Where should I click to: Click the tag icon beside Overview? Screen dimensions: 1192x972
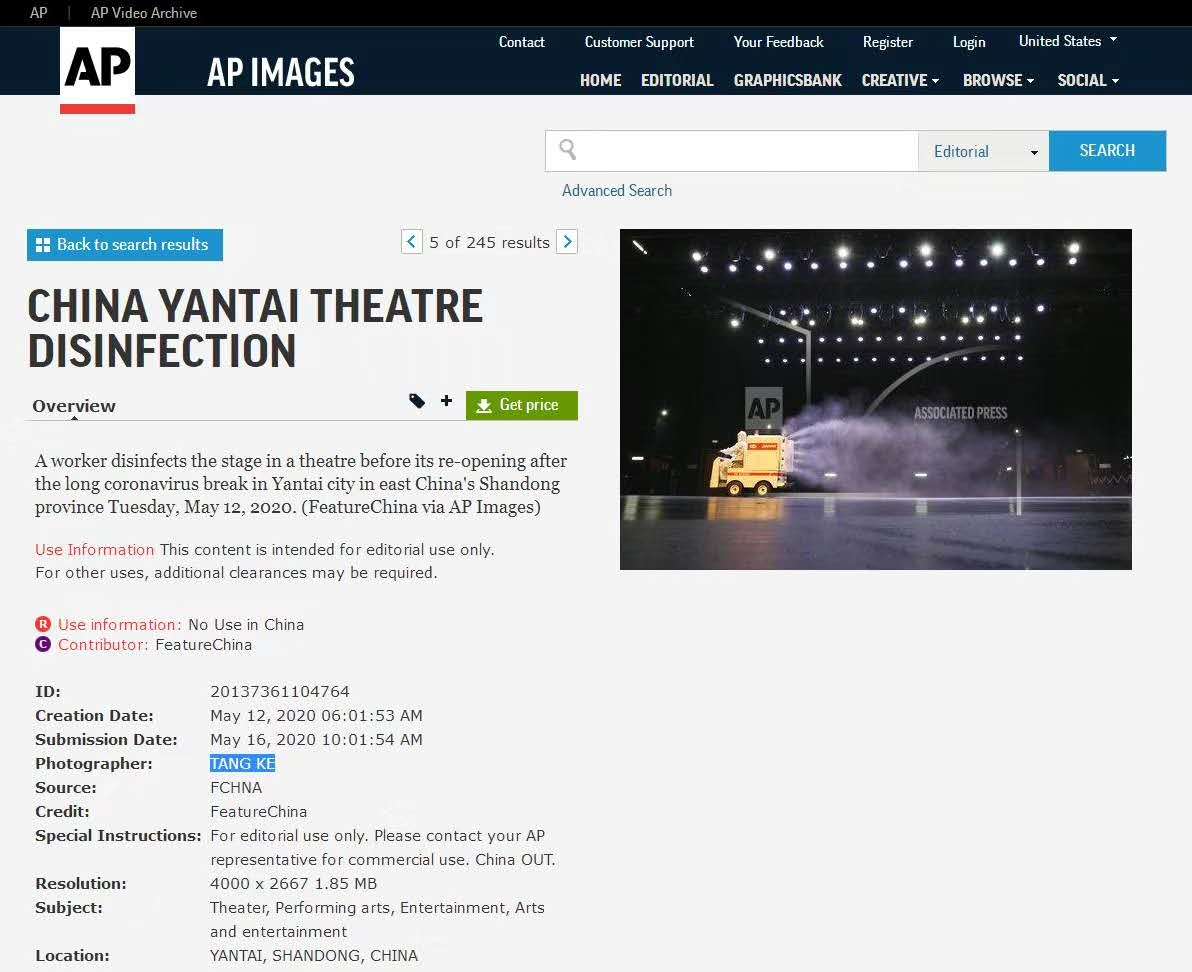click(417, 401)
